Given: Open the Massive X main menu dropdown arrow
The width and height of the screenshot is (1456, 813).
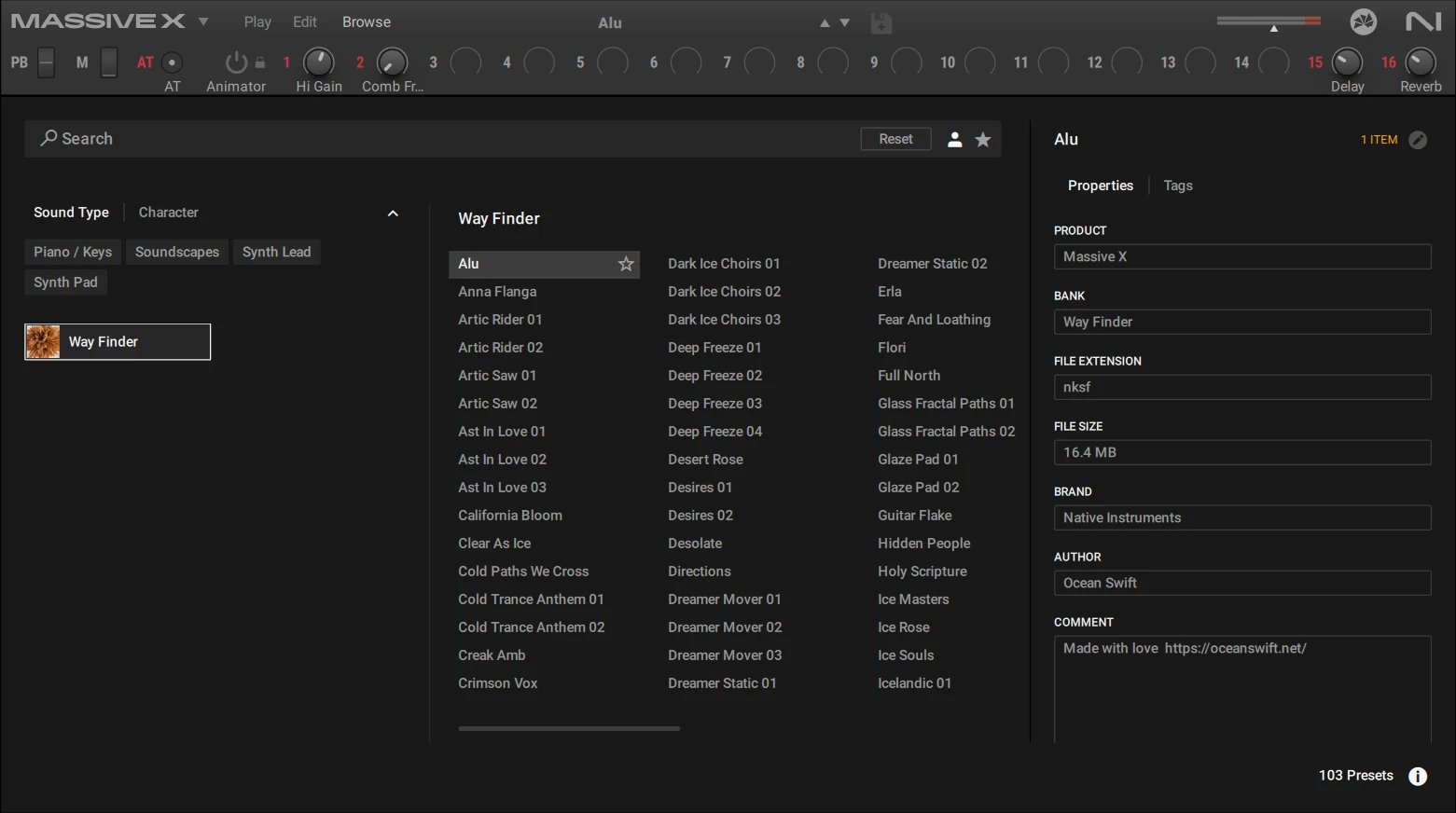Looking at the screenshot, I should (x=203, y=21).
